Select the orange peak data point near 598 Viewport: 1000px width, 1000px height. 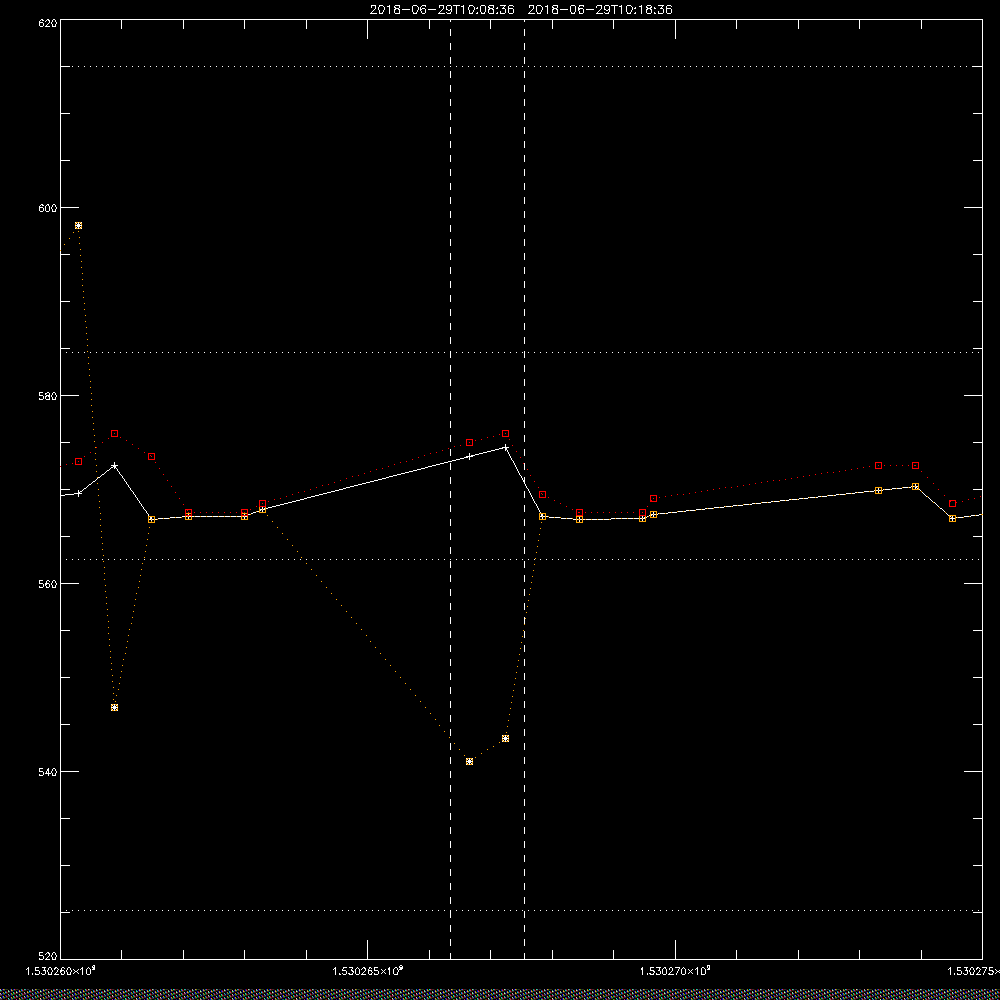click(78, 226)
